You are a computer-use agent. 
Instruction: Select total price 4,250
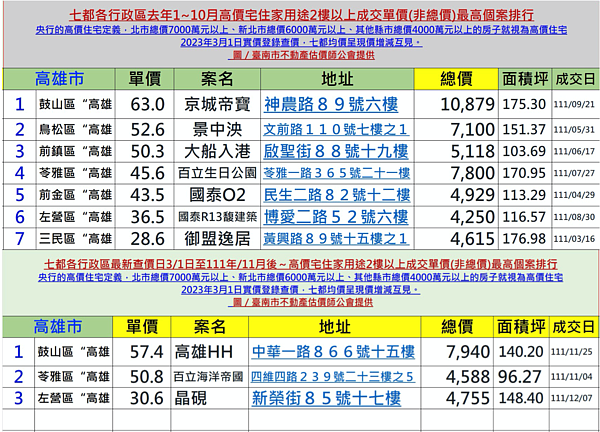coord(473,217)
